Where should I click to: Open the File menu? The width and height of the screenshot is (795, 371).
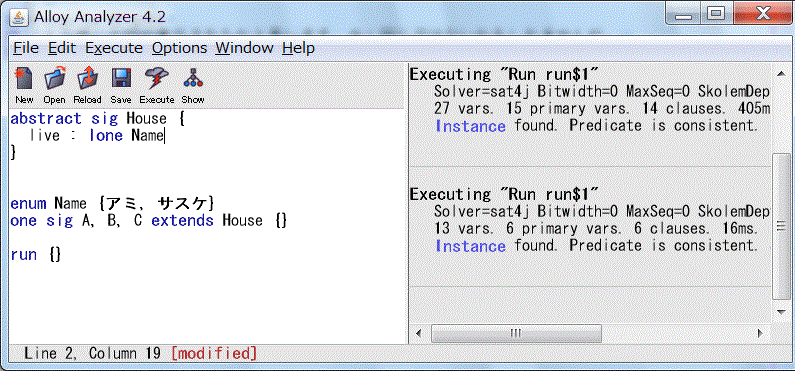26,48
